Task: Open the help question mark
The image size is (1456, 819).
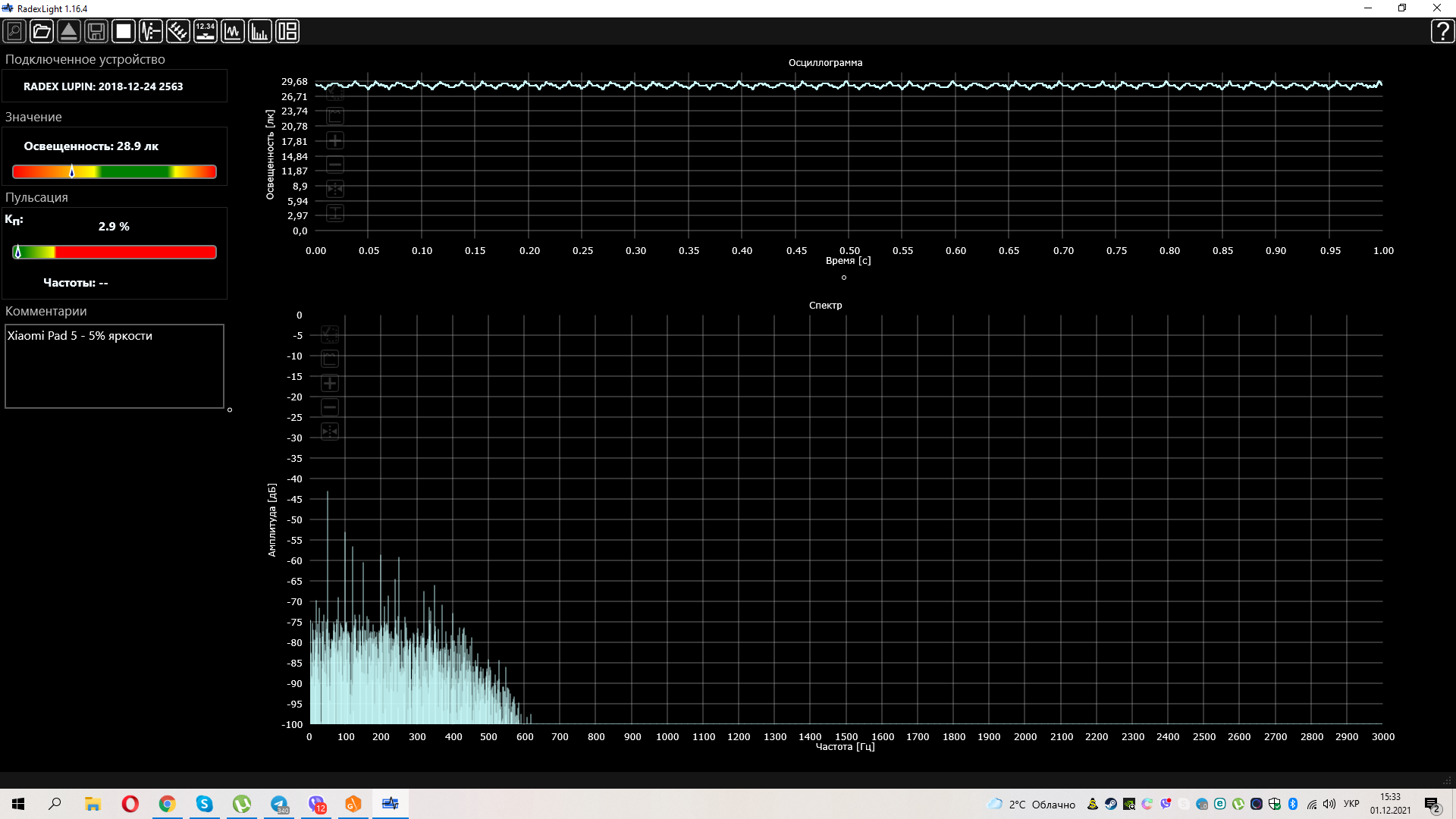Action: 1442,31
